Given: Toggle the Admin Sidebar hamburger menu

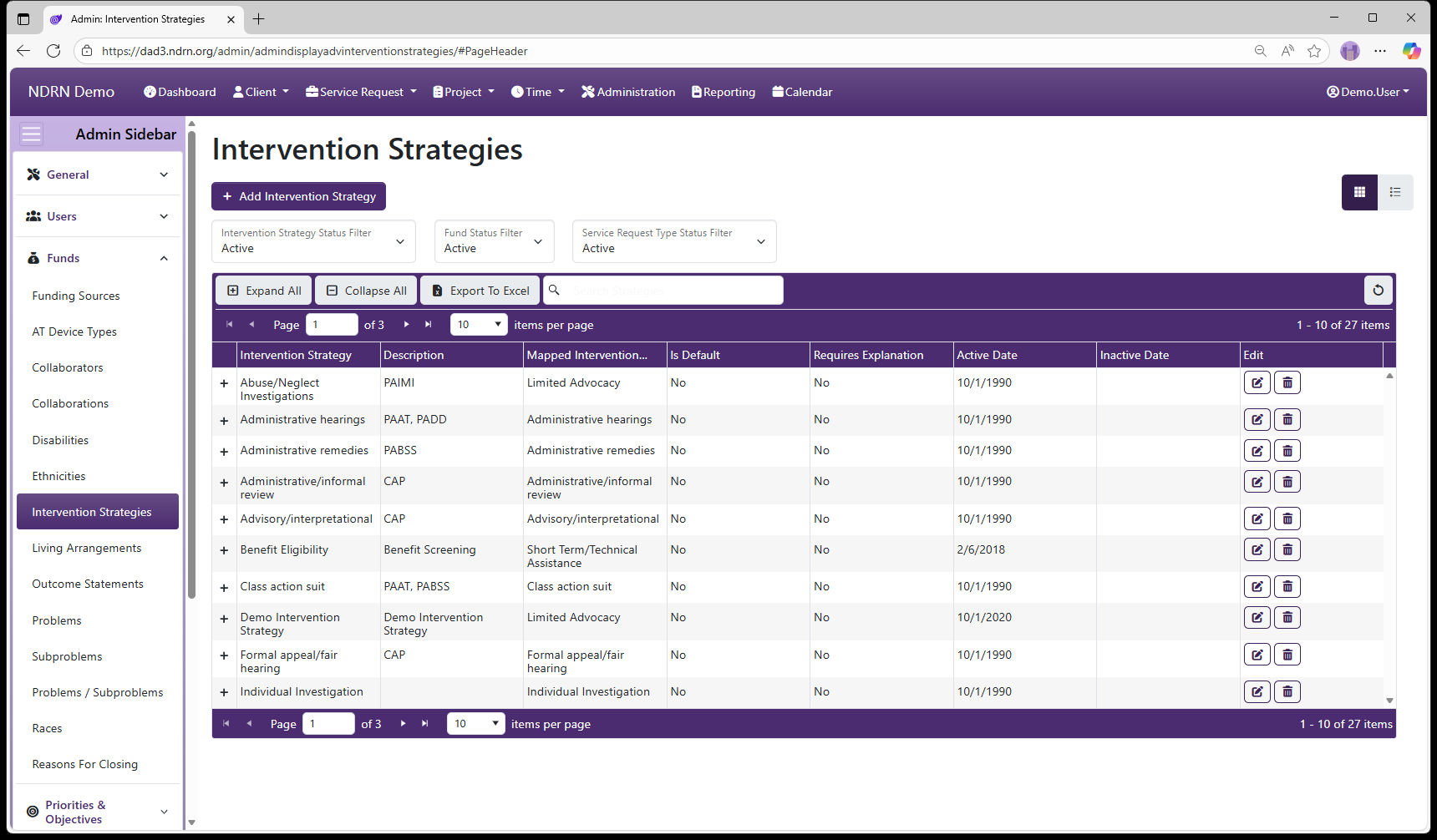Looking at the screenshot, I should 32,134.
